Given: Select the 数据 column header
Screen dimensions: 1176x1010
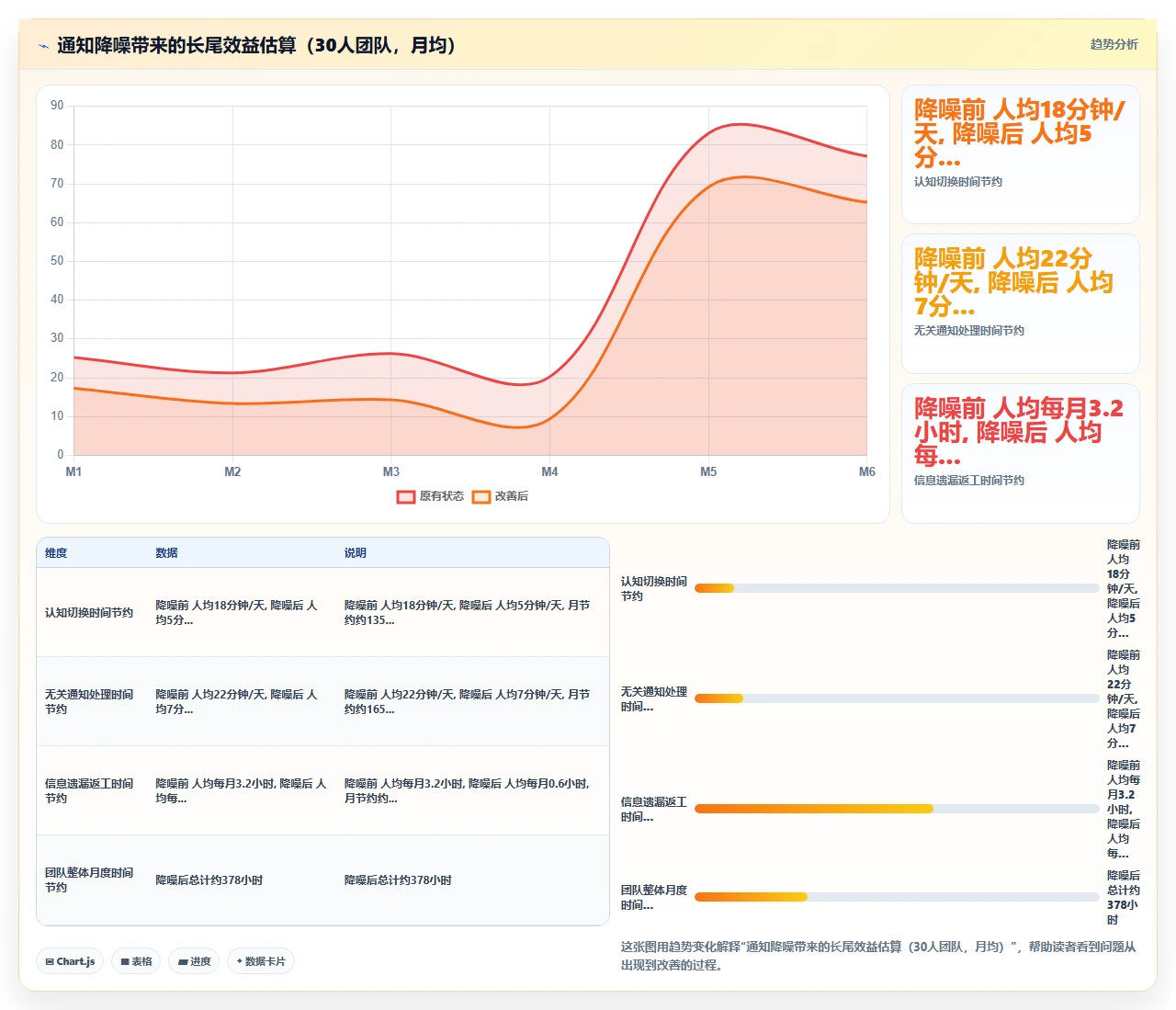Looking at the screenshot, I should (x=166, y=553).
